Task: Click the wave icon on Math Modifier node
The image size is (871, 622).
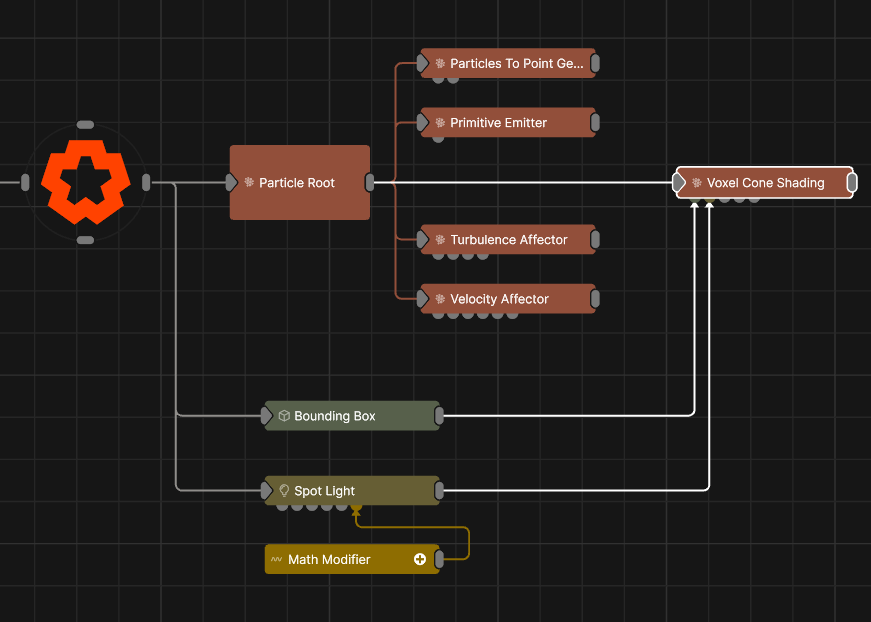Action: pyautogui.click(x=277, y=560)
